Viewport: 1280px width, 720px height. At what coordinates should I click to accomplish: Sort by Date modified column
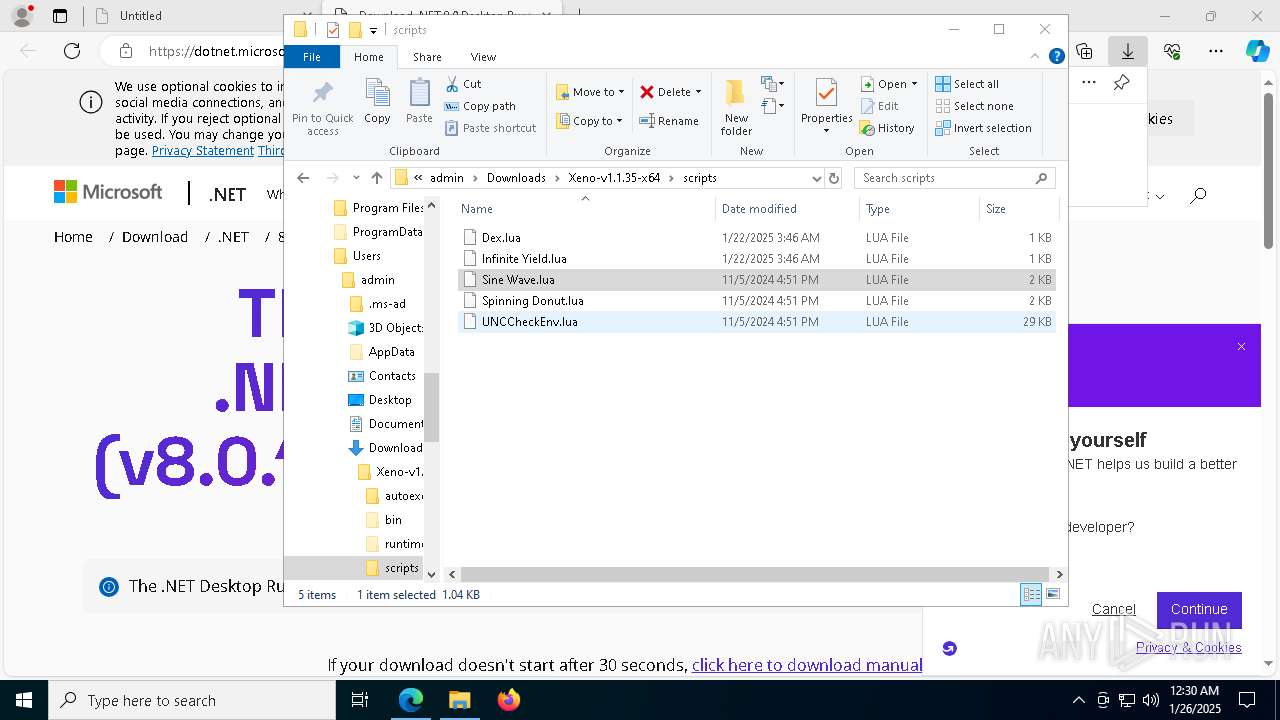pos(787,209)
